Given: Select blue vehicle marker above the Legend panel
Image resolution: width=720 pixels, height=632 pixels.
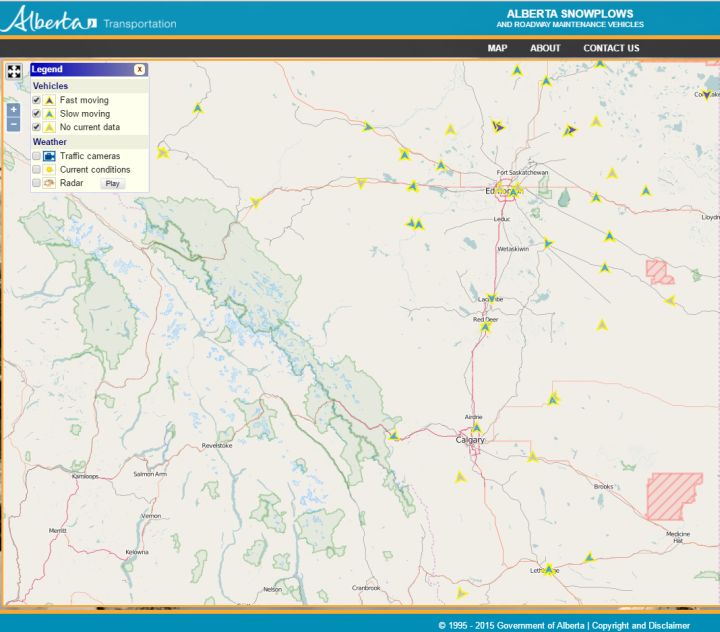Looking at the screenshot, I should (197, 108).
